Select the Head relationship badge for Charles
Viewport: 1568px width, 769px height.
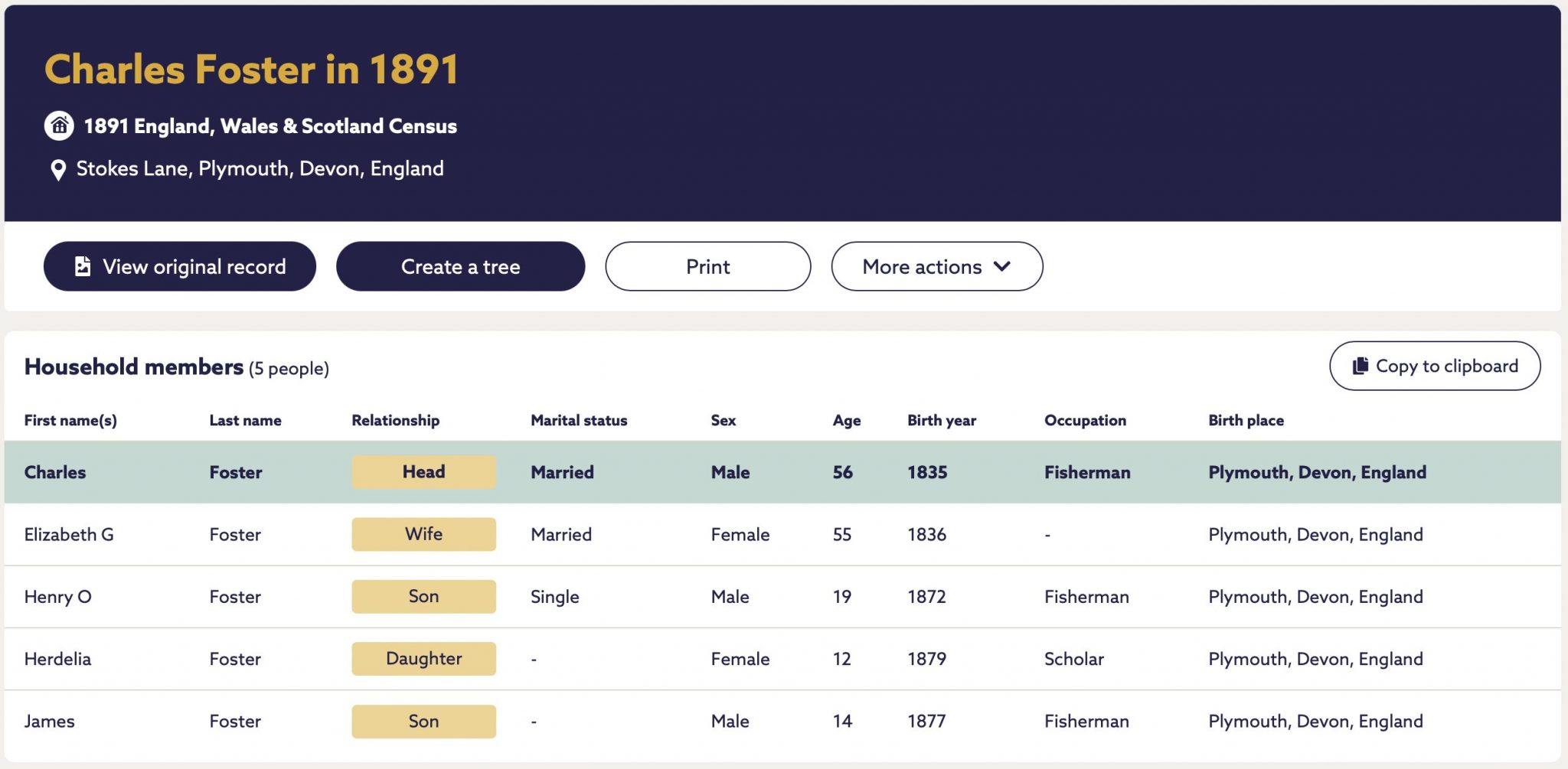click(423, 472)
